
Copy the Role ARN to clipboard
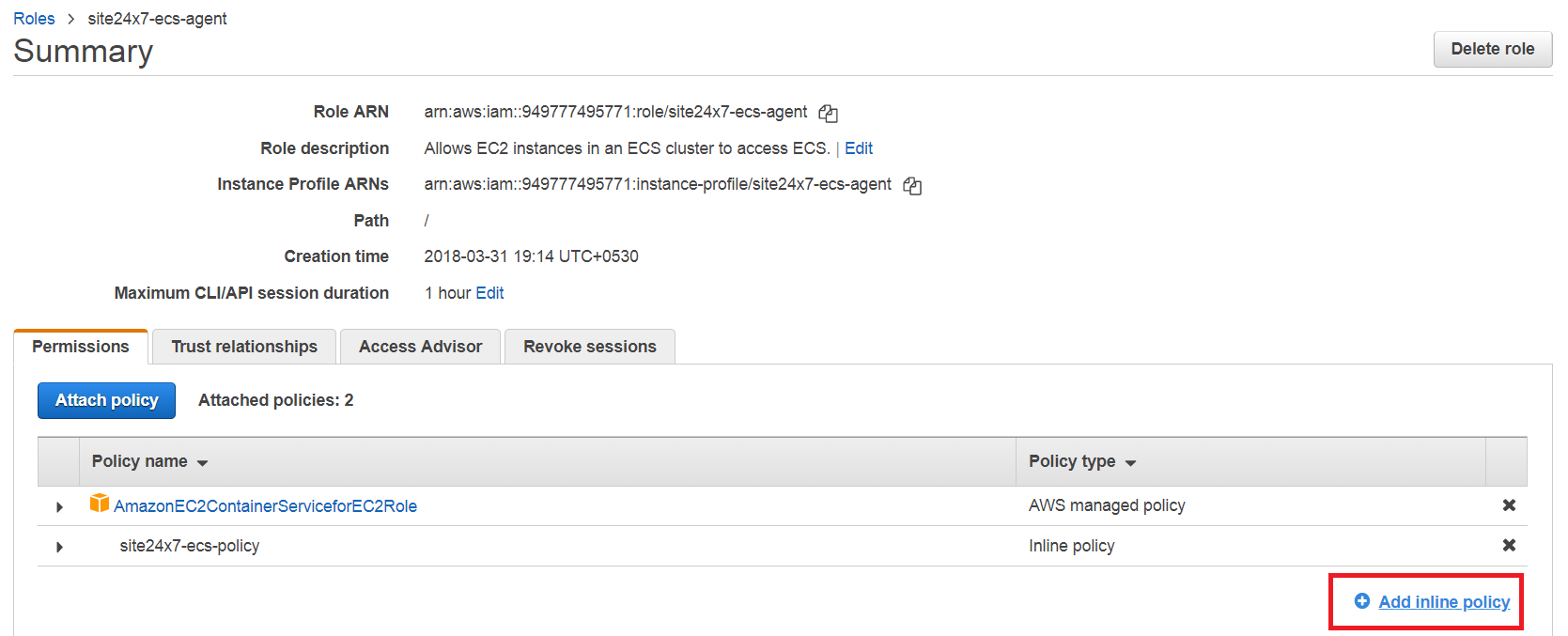pos(828,114)
